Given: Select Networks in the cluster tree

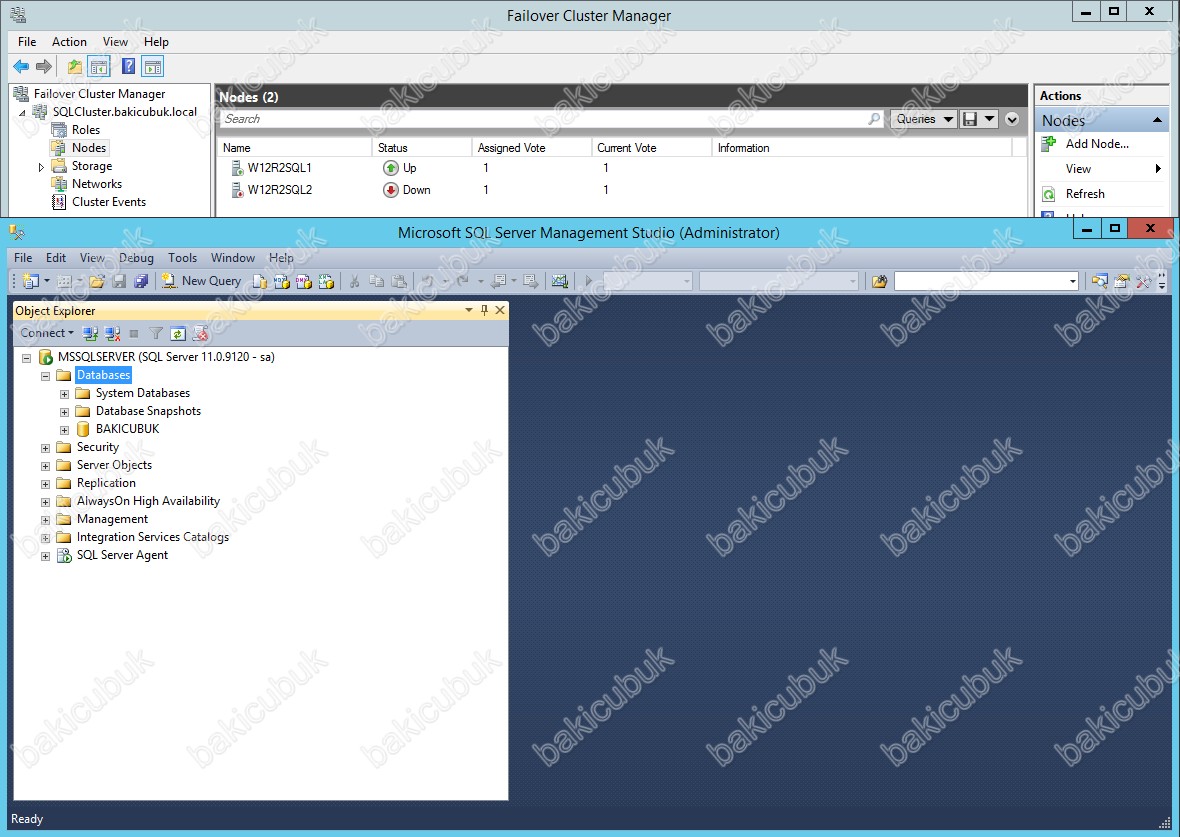Looking at the screenshot, I should (96, 184).
